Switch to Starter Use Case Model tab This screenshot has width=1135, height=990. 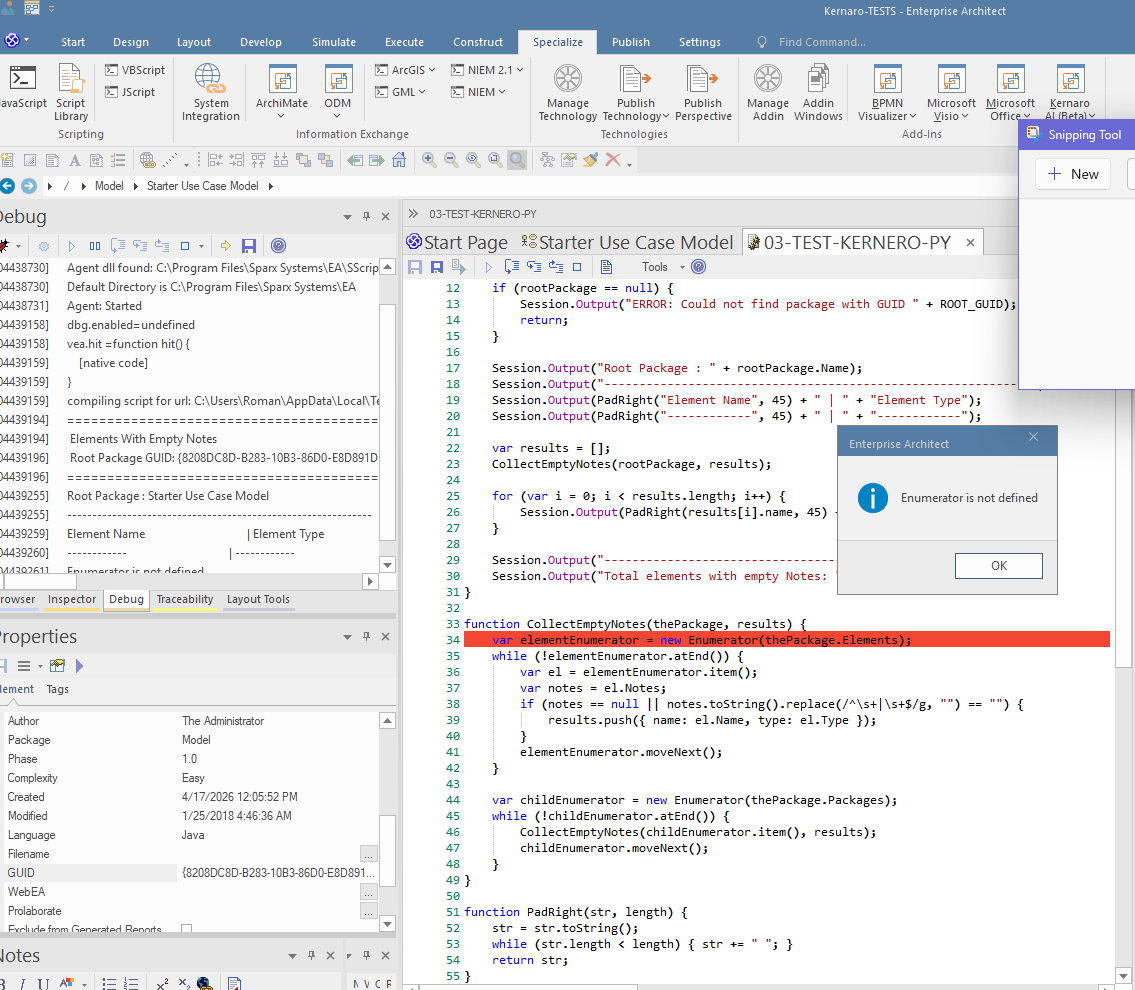pos(627,242)
